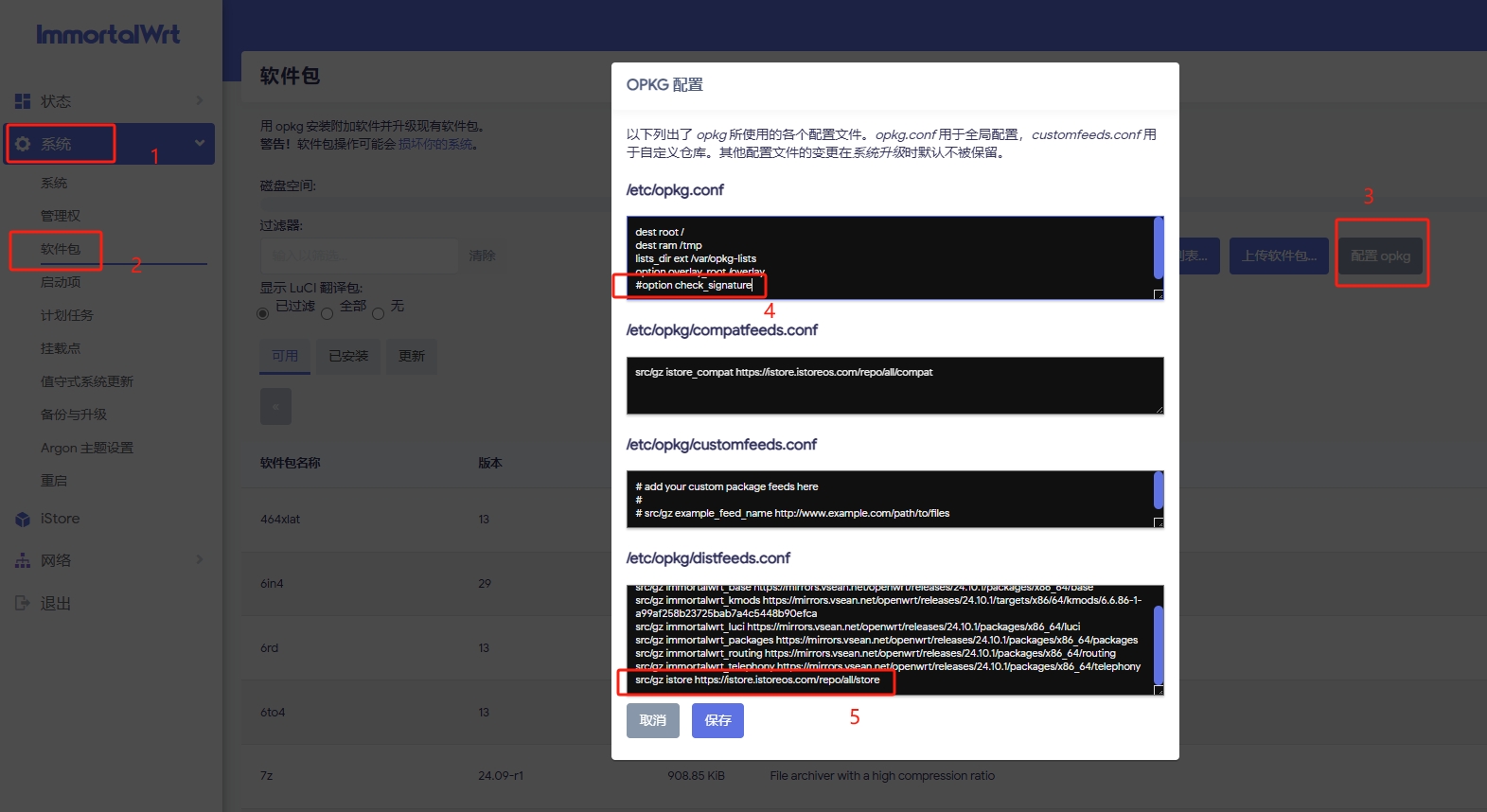Open 值守式系统更新 in the sidebar
Screen dimensions: 1487x812
[87, 381]
